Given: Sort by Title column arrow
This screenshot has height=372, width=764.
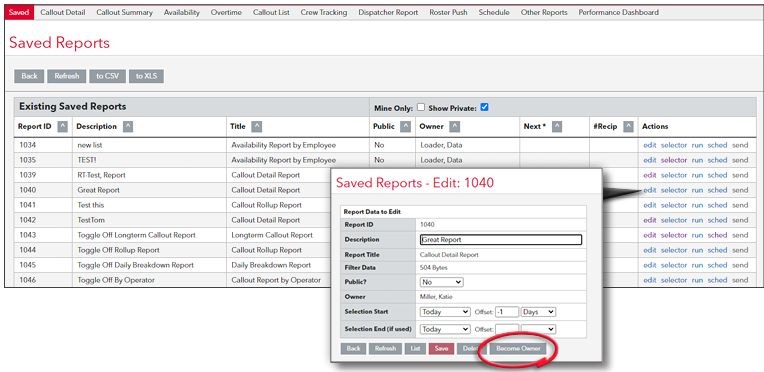Looking at the screenshot, I should click(x=257, y=127).
